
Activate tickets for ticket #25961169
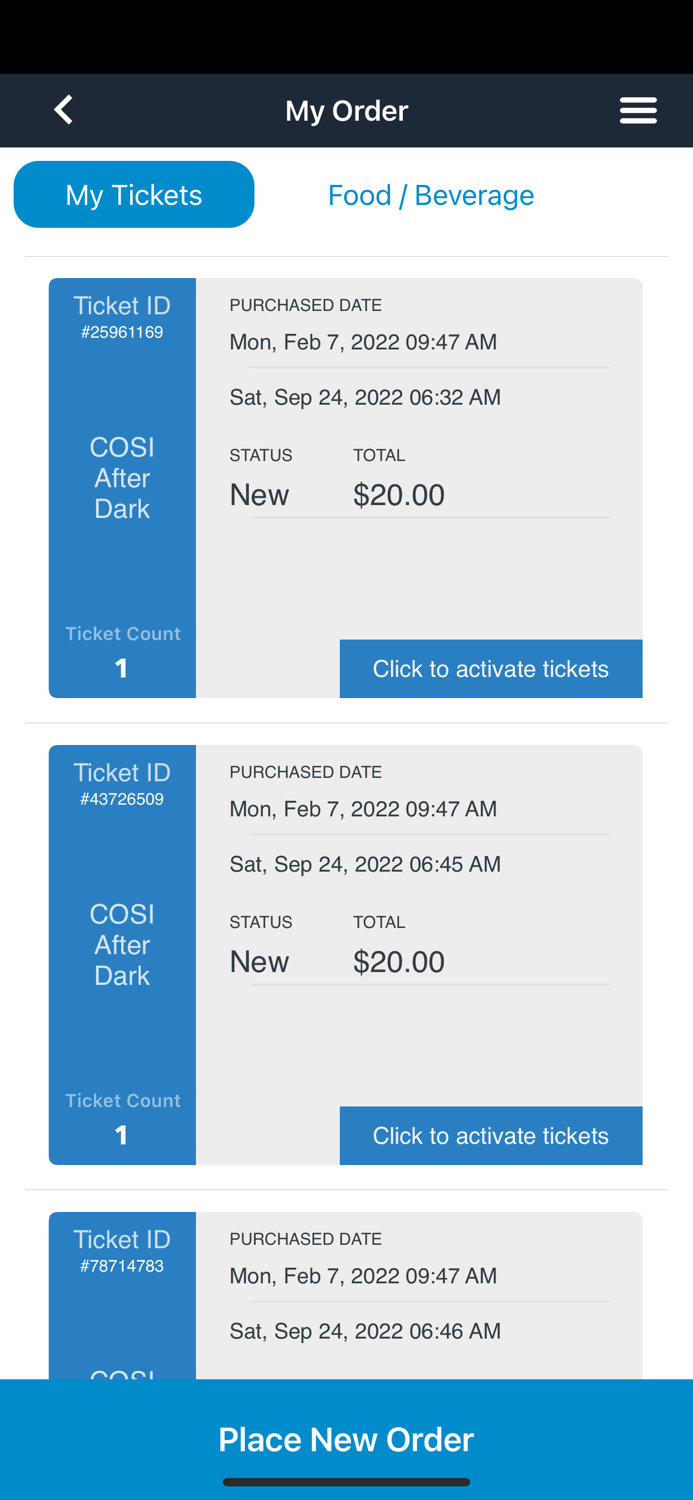click(x=490, y=669)
